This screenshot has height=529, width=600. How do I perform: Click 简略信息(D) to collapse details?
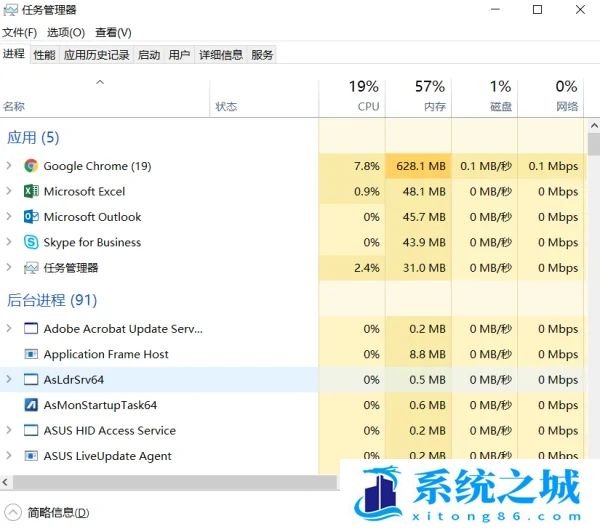(58, 512)
